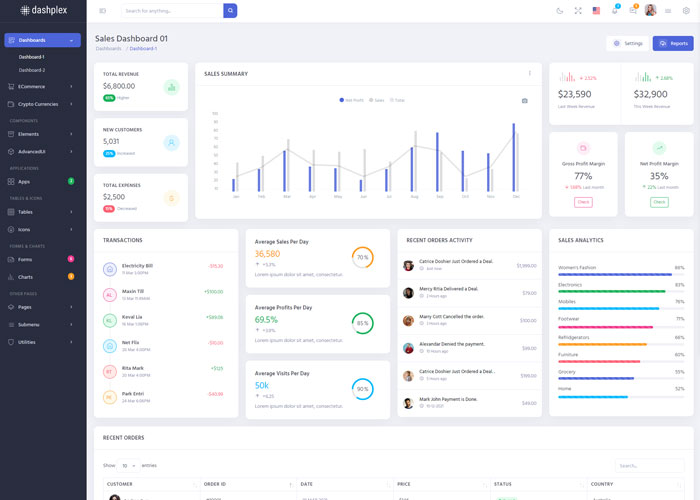Click the user profile avatar

650,11
